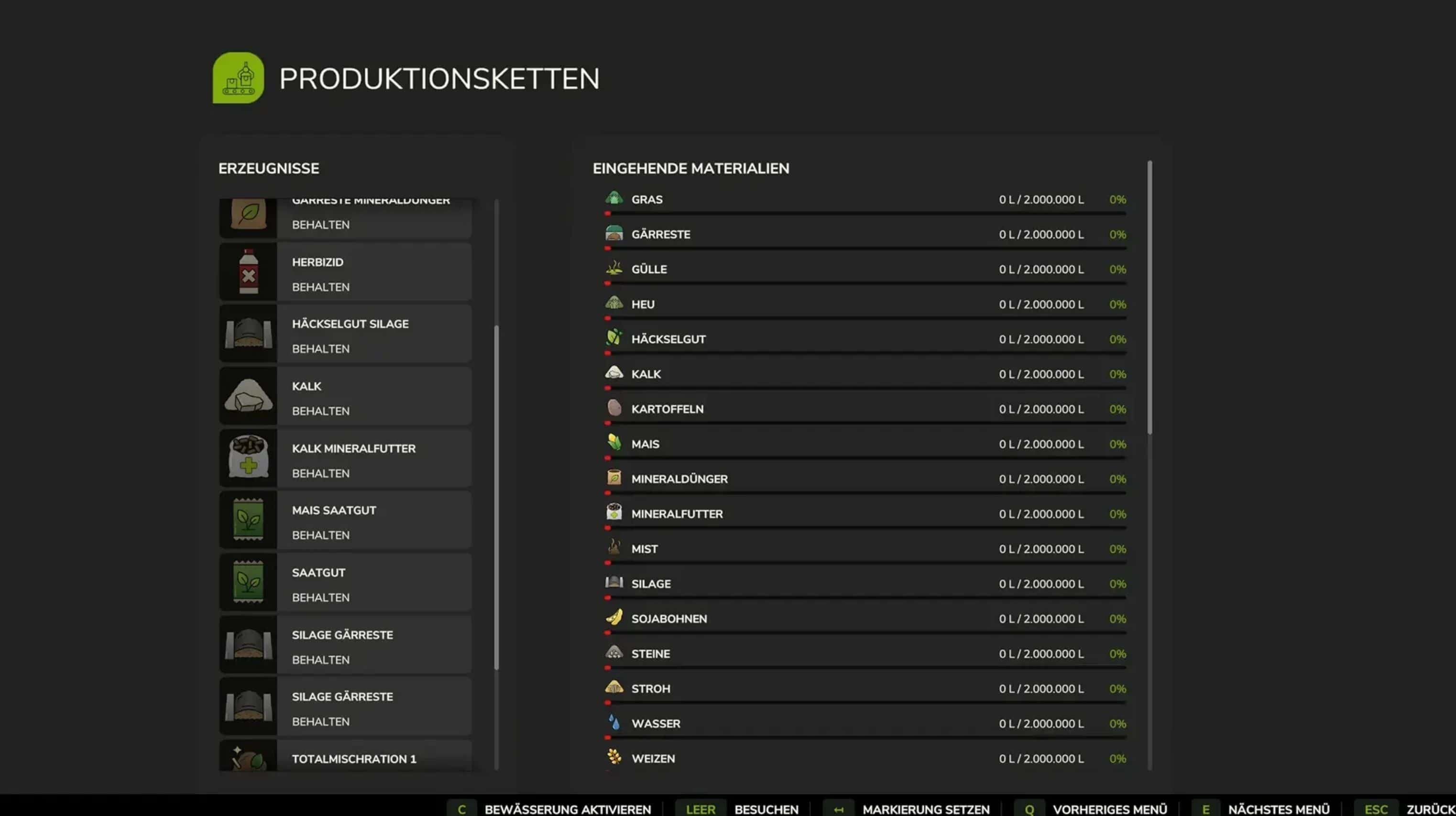This screenshot has width=1456, height=816.
Task: Click the Wasser droplet icon
Action: click(x=614, y=723)
